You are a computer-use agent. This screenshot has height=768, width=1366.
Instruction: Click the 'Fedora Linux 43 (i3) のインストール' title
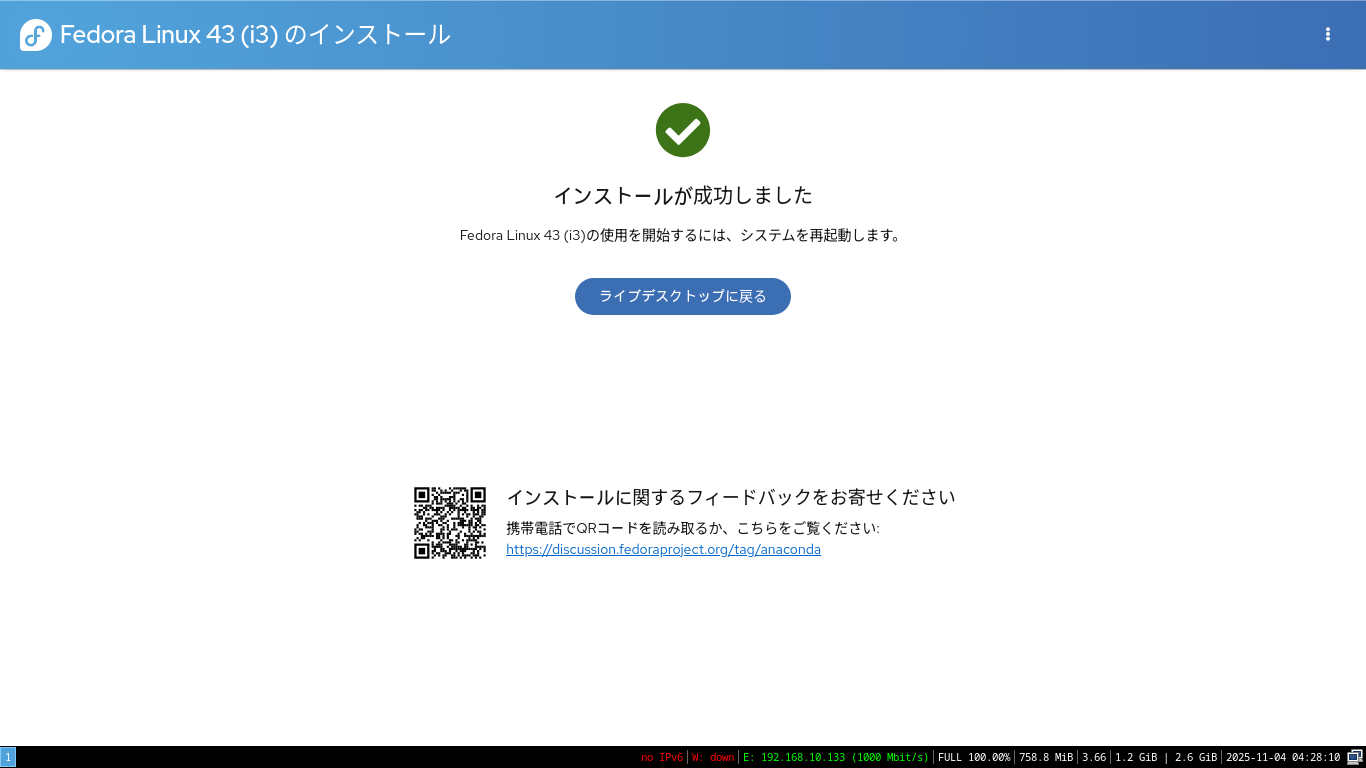click(255, 35)
